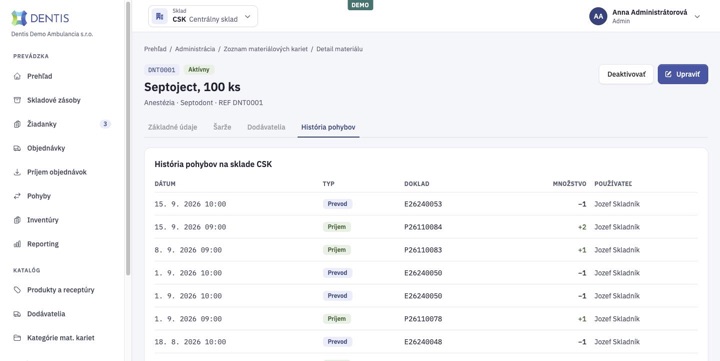Click the Aktívny status badge
The image size is (720, 361).
(x=199, y=70)
